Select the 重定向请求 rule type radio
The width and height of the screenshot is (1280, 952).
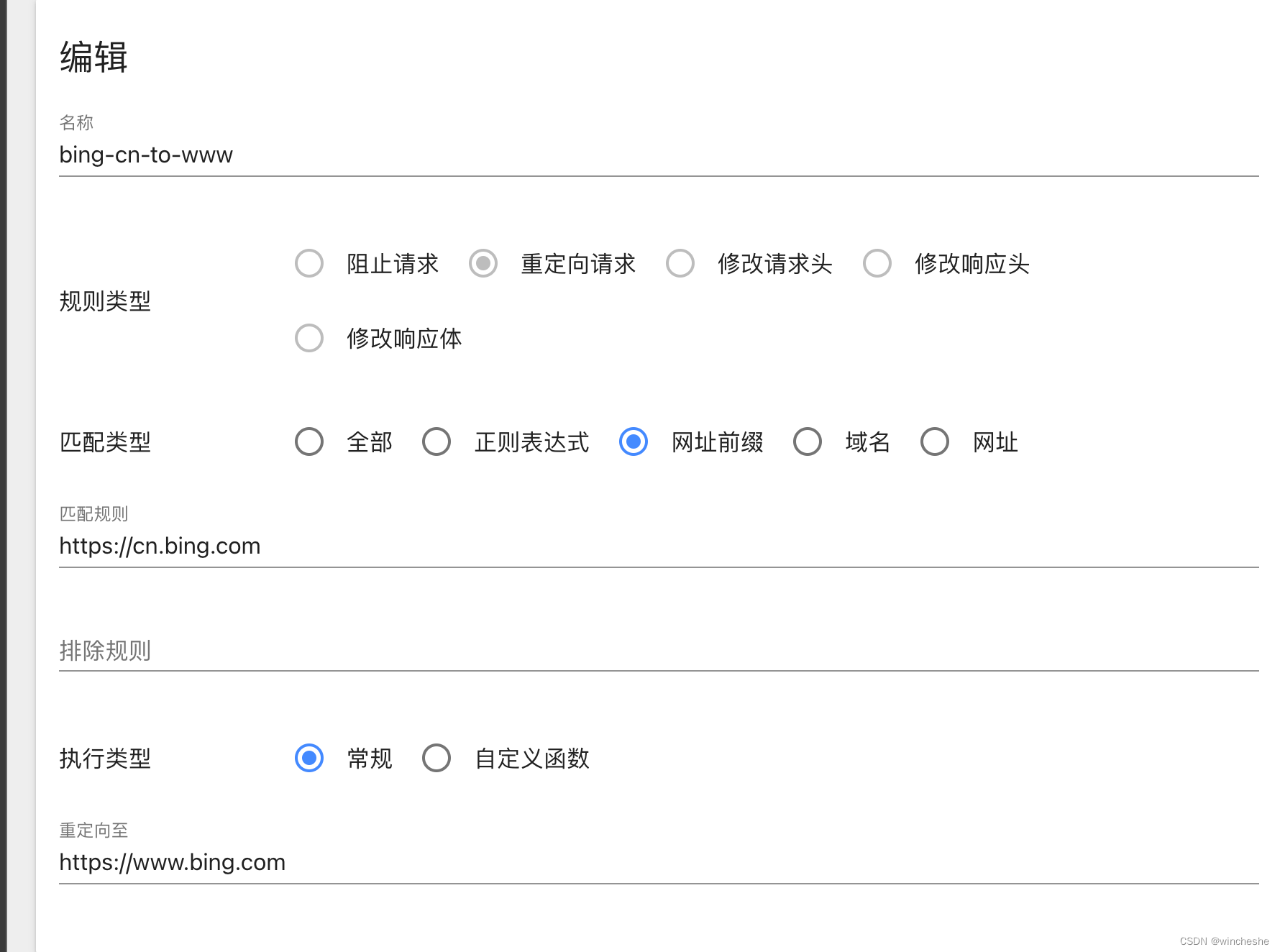[483, 263]
